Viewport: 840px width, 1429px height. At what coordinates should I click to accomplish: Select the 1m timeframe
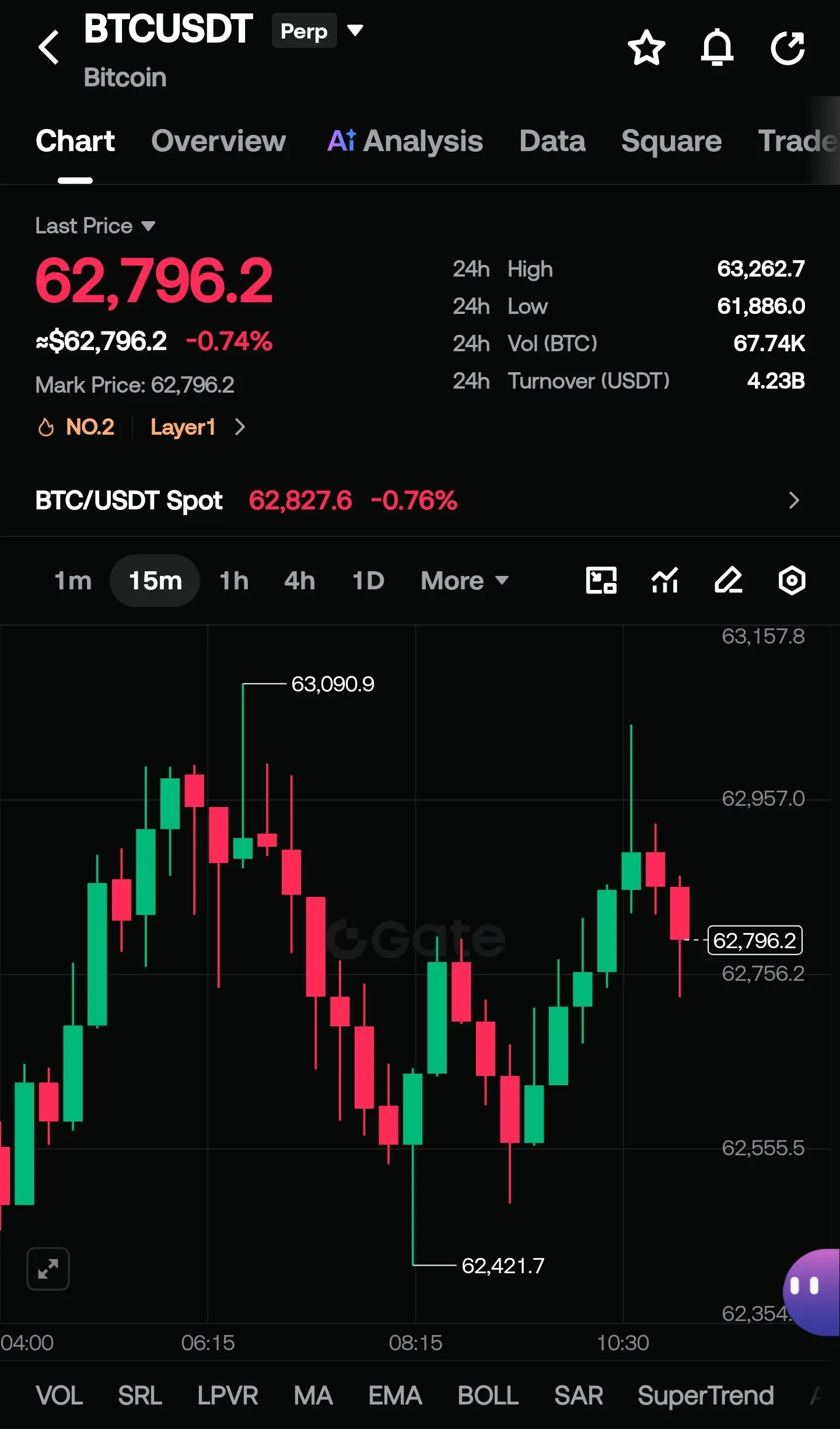click(73, 581)
